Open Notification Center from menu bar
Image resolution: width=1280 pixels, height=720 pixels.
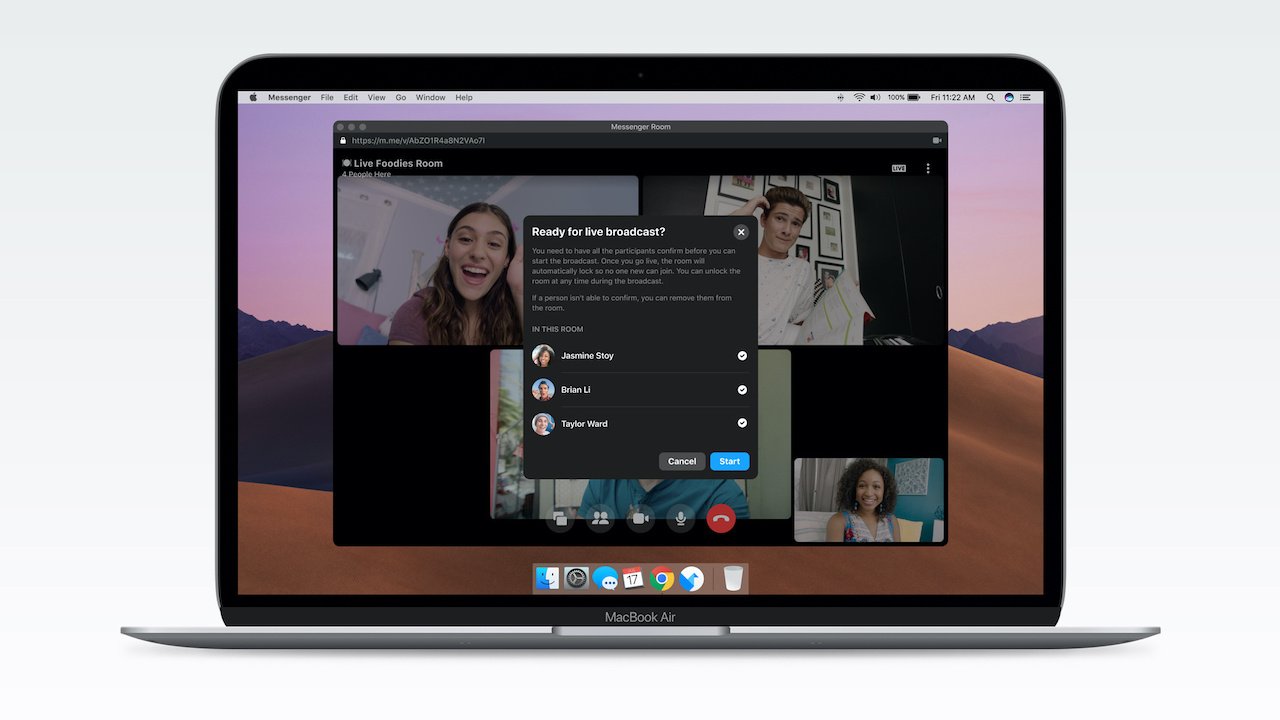click(1027, 98)
